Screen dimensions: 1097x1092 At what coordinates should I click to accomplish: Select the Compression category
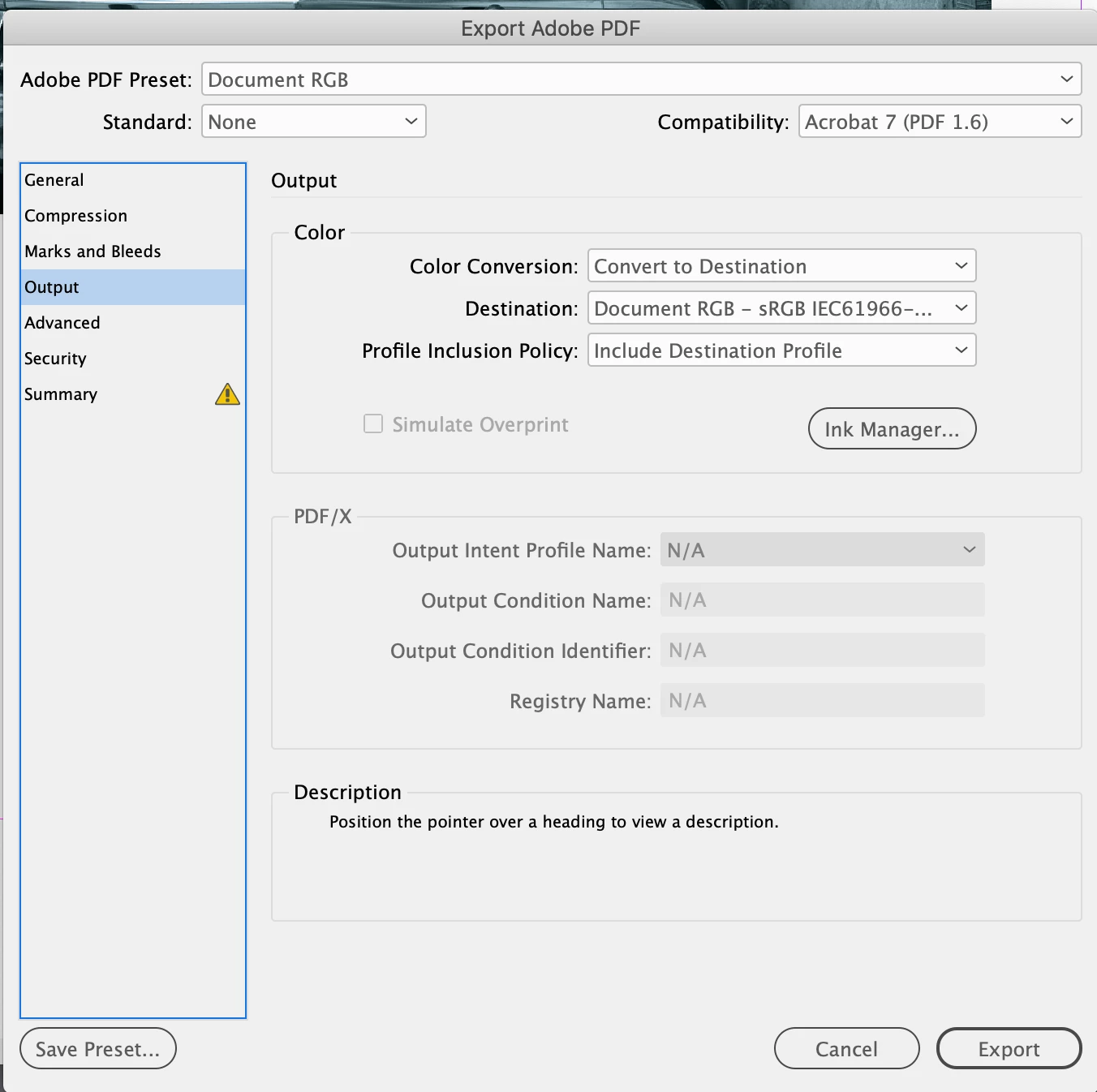(133, 216)
